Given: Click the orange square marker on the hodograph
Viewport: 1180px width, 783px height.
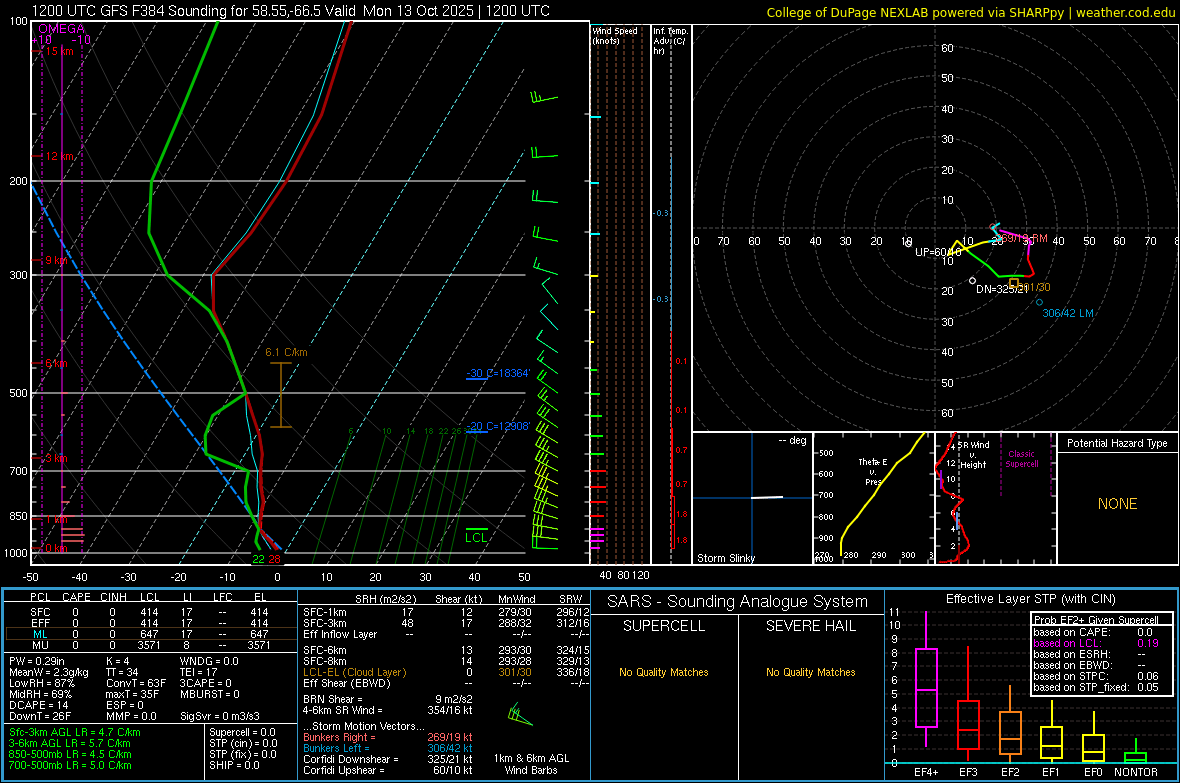Looking at the screenshot, I should pyautogui.click(x=1014, y=283).
